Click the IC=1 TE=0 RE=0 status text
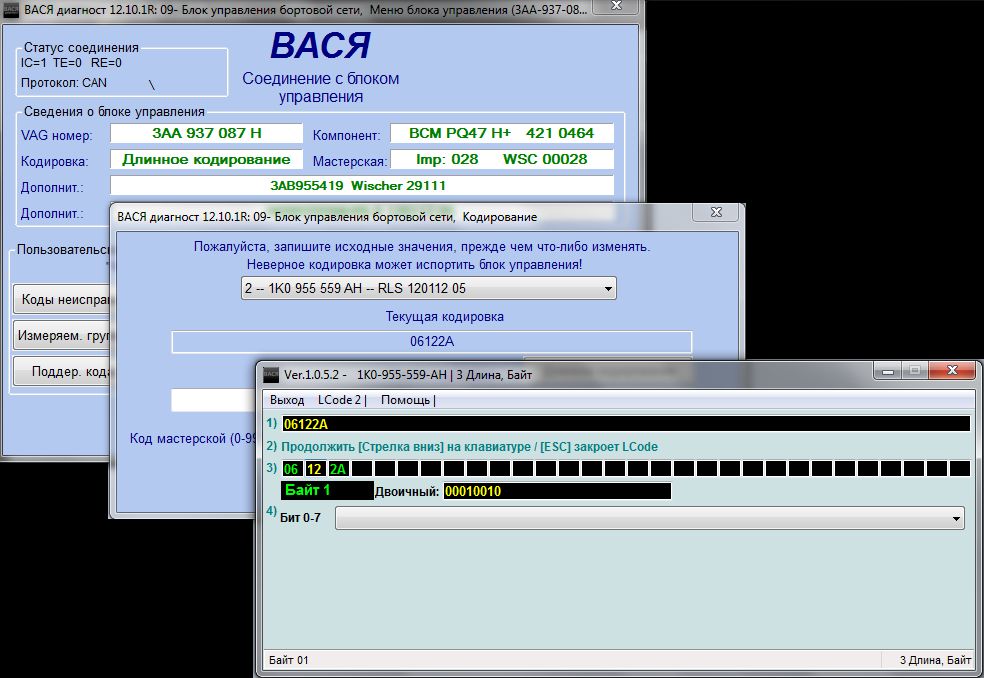Screen dimensions: 984x678 click(x=71, y=63)
